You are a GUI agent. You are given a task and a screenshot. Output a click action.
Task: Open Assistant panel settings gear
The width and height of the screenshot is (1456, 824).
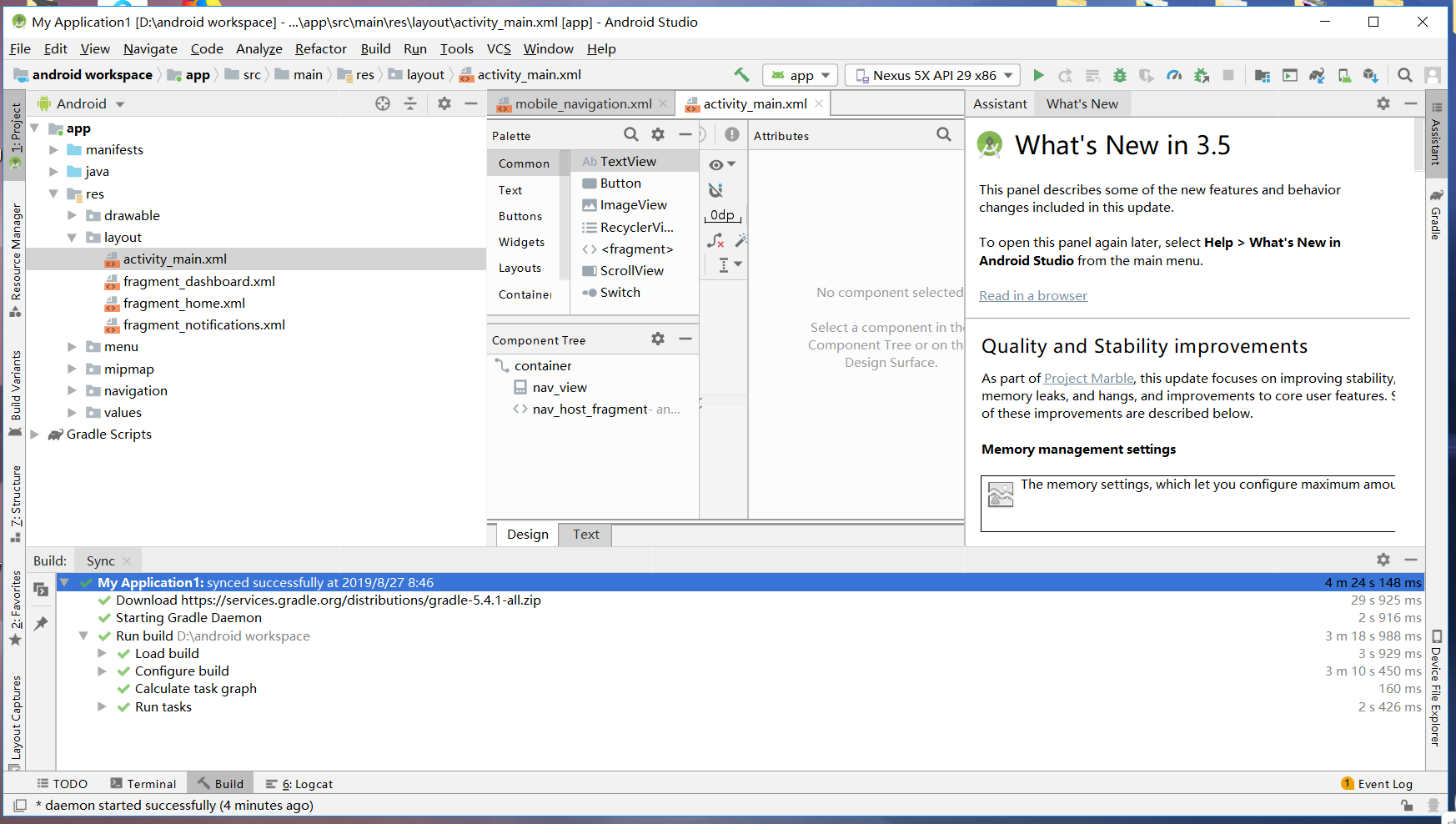pos(1383,103)
